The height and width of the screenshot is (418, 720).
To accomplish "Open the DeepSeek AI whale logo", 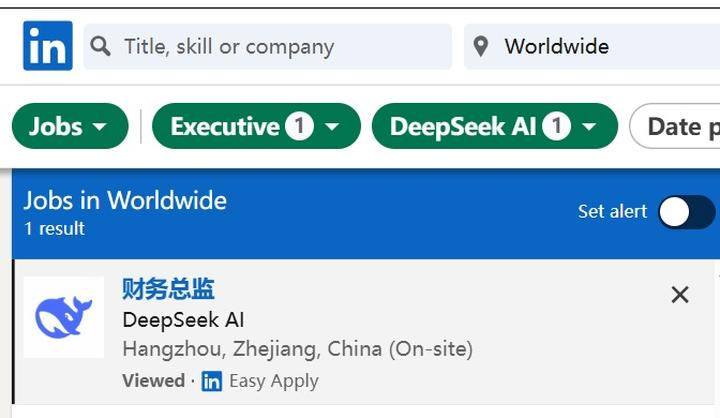I will [64, 317].
